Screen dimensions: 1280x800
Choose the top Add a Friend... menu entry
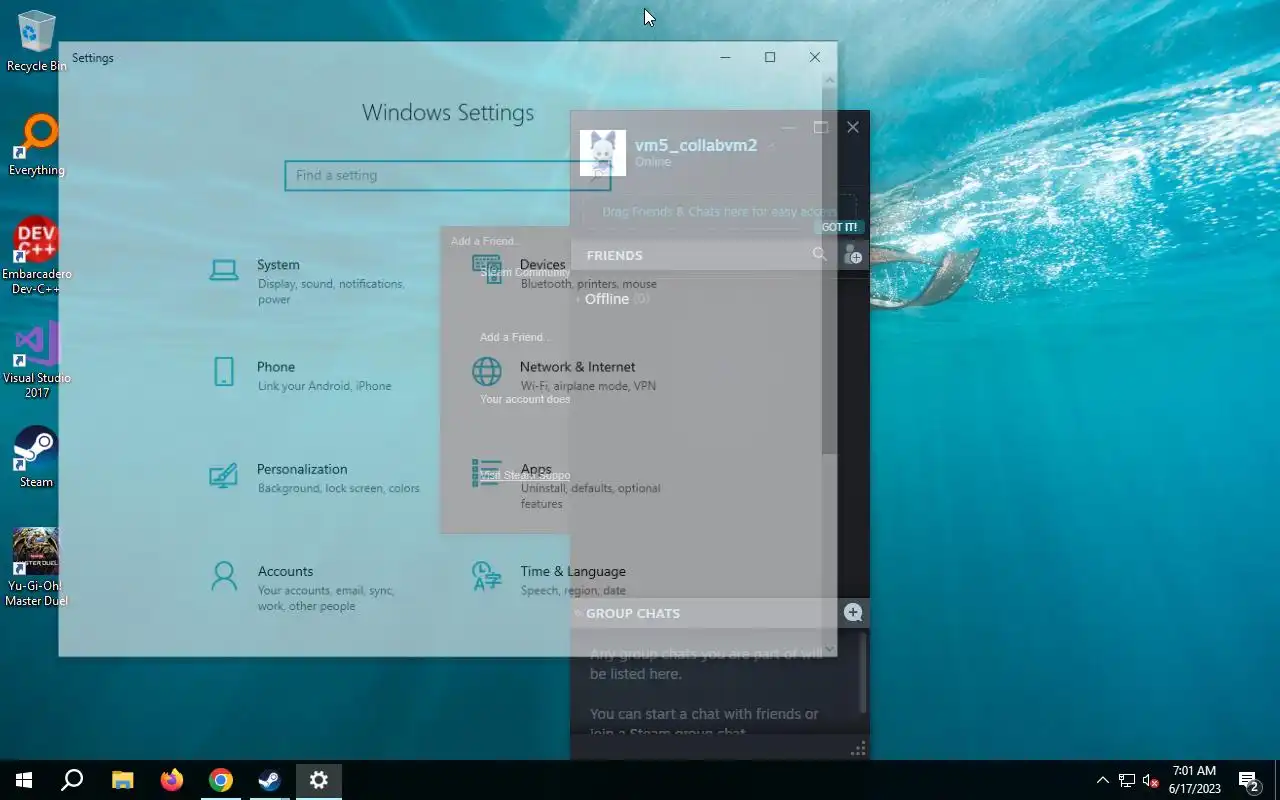(x=485, y=241)
